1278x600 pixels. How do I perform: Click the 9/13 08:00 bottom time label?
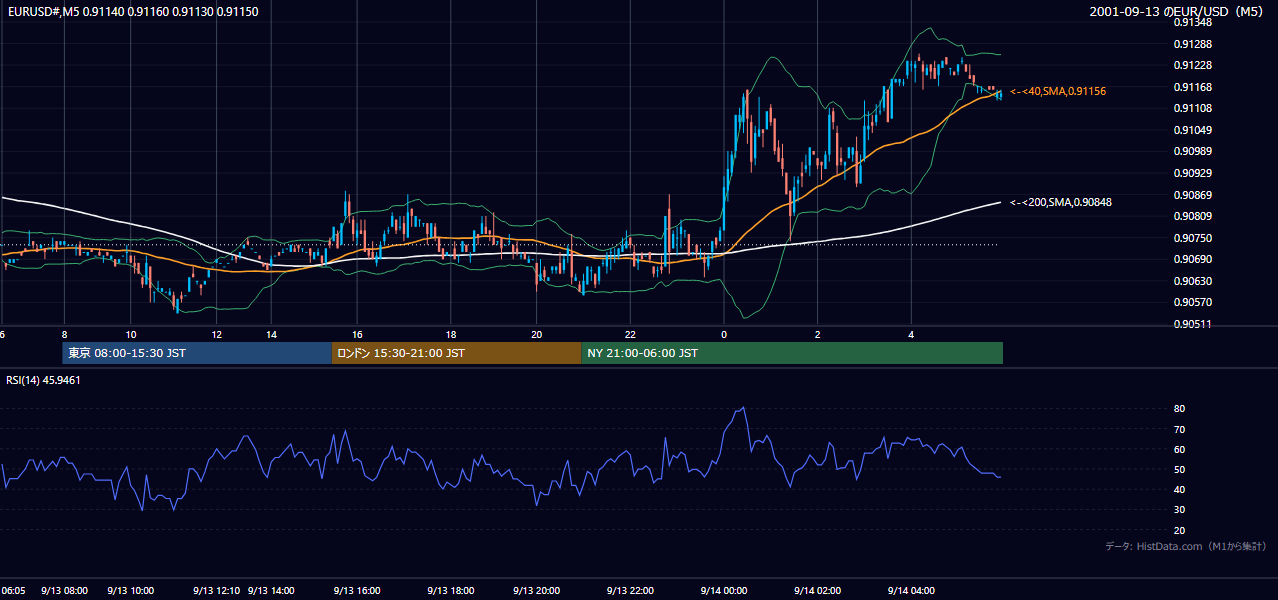[x=65, y=591]
